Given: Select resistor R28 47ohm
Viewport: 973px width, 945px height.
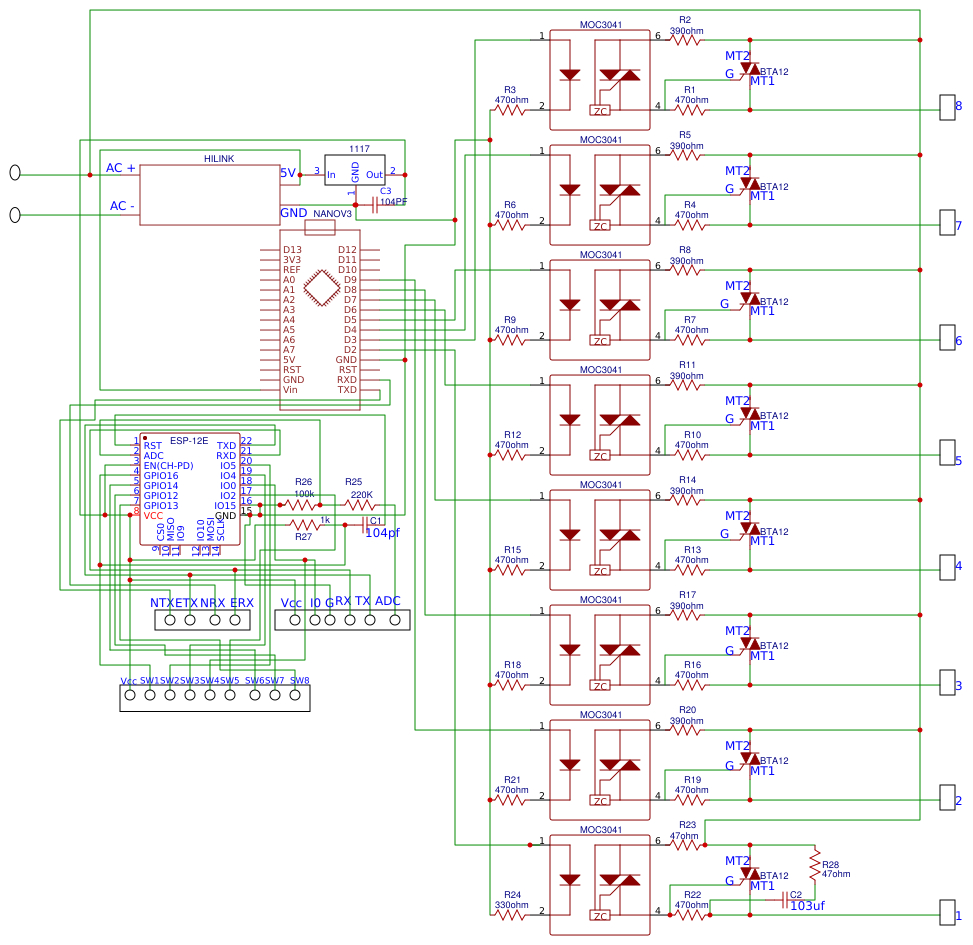Looking at the screenshot, I should point(814,862).
